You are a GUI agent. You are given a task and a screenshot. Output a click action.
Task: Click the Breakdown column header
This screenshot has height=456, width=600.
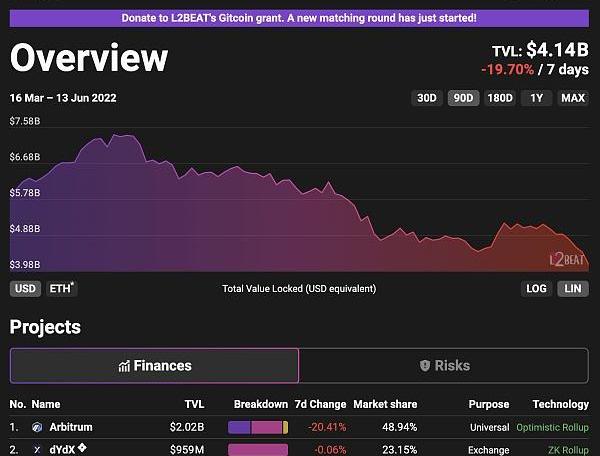261,404
